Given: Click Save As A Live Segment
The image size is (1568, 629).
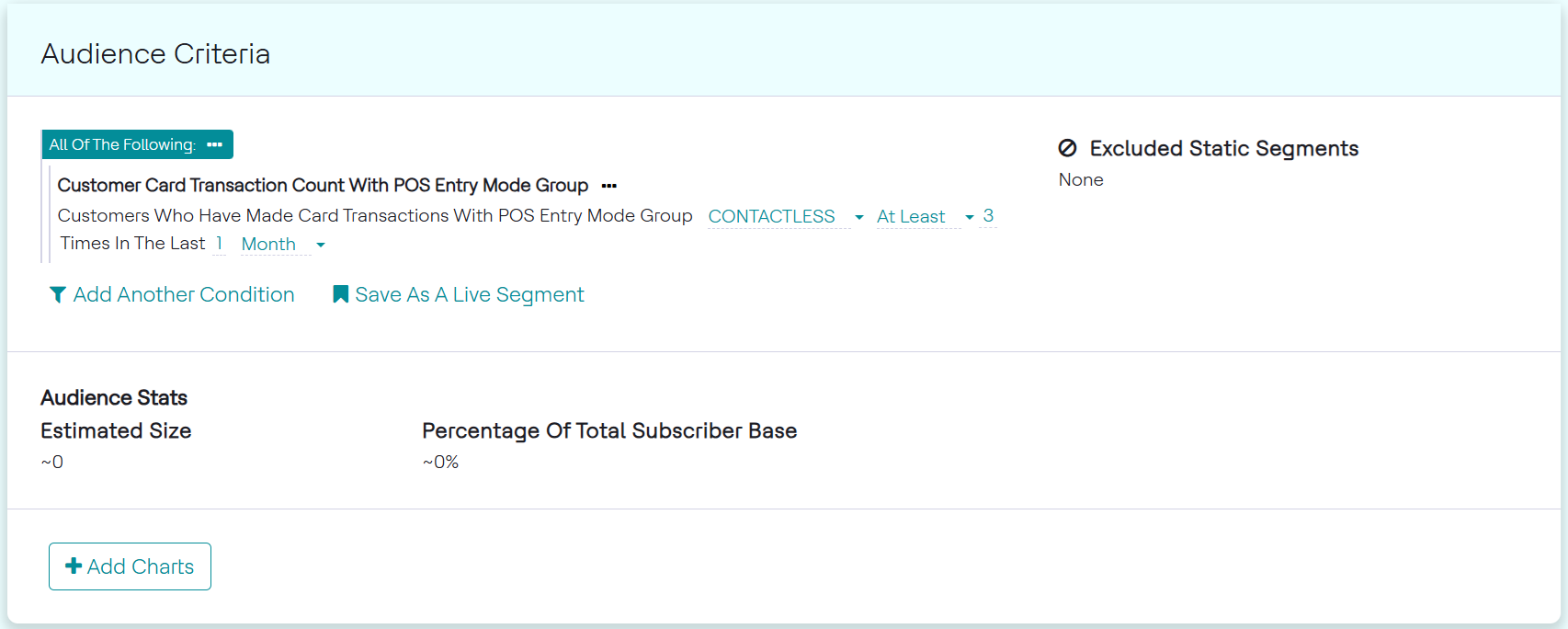Looking at the screenshot, I should [469, 294].
